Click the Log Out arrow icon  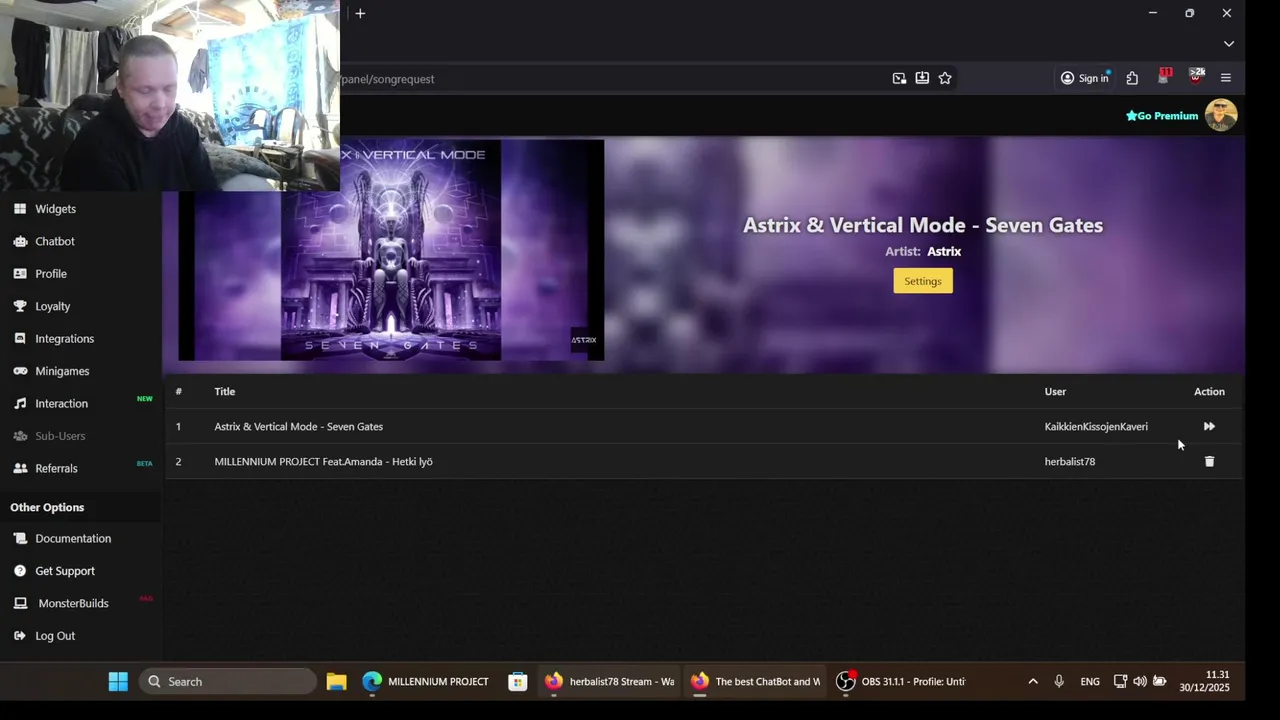(20, 636)
